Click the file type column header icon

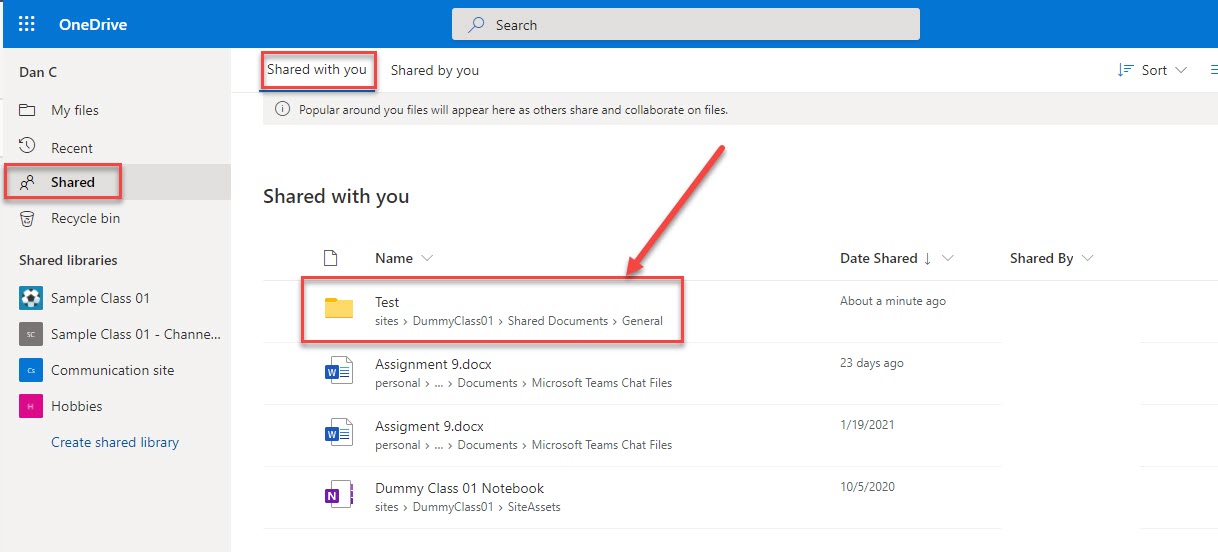pyautogui.click(x=331, y=258)
